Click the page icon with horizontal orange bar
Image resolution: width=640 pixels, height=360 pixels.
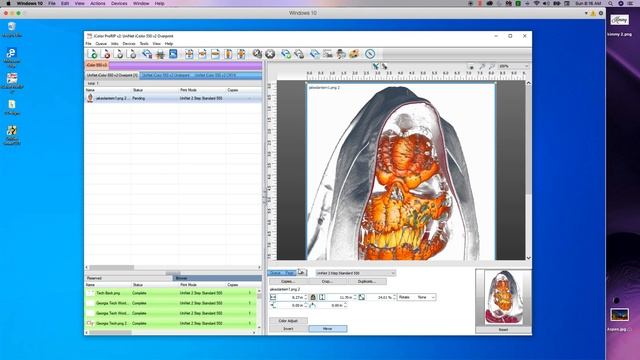click(215, 54)
